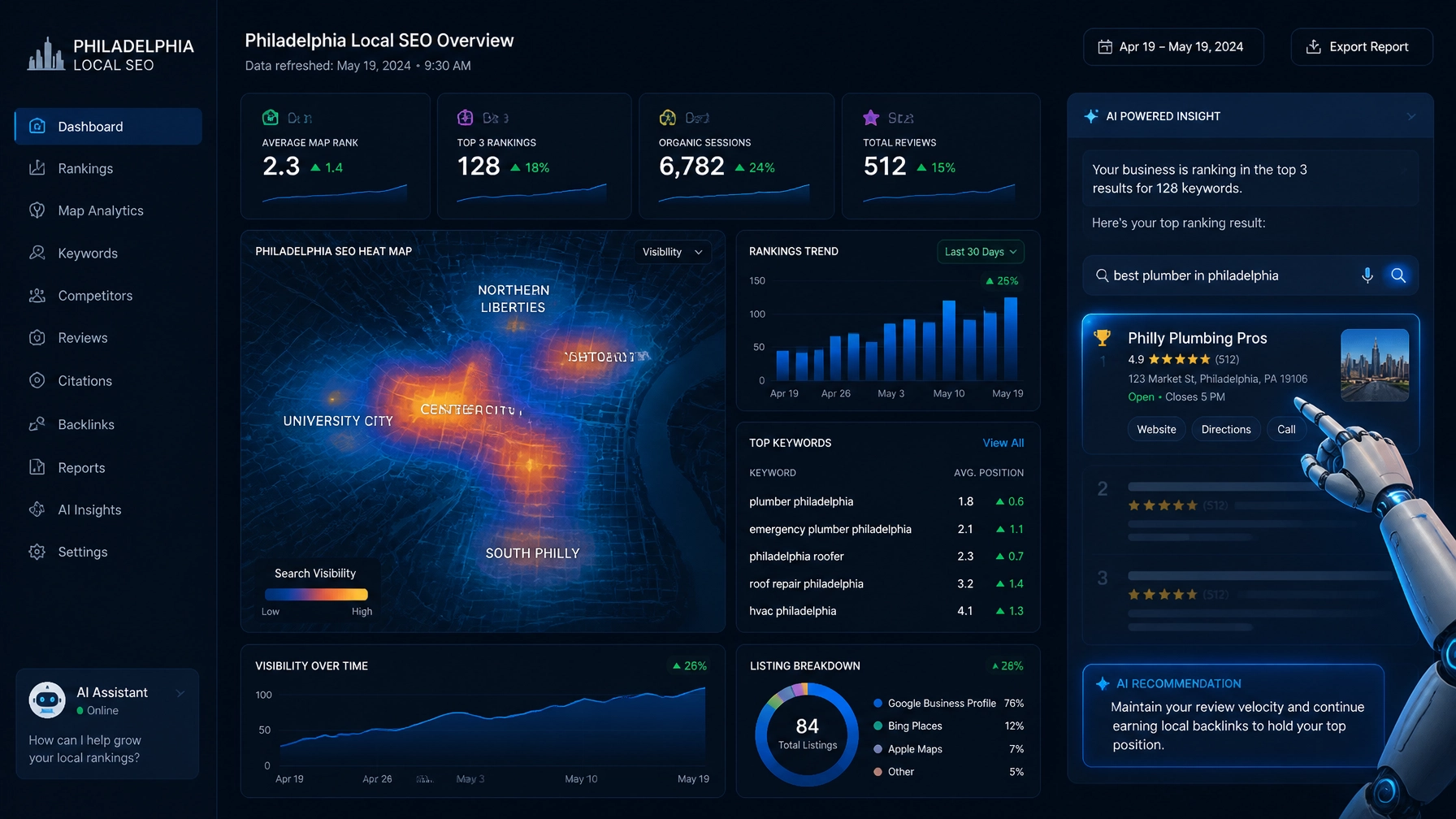Click the Reviews sidebar icon
Viewport: 1456px width, 819px height.
37,338
